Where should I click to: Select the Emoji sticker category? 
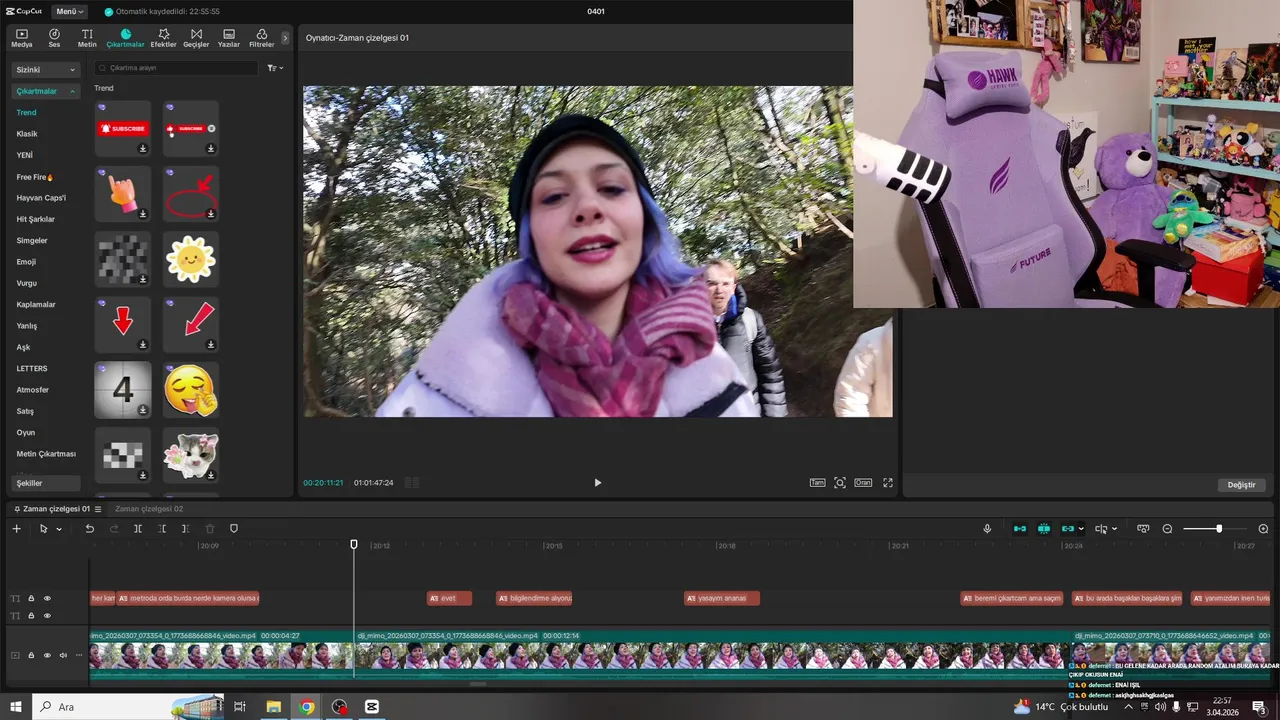[26, 262]
